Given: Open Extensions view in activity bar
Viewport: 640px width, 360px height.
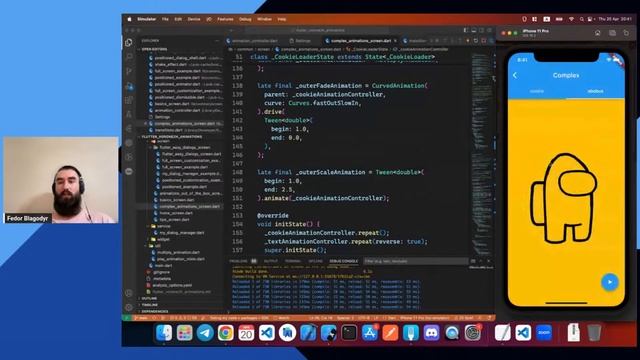Looking at the screenshot, I should coord(129,100).
